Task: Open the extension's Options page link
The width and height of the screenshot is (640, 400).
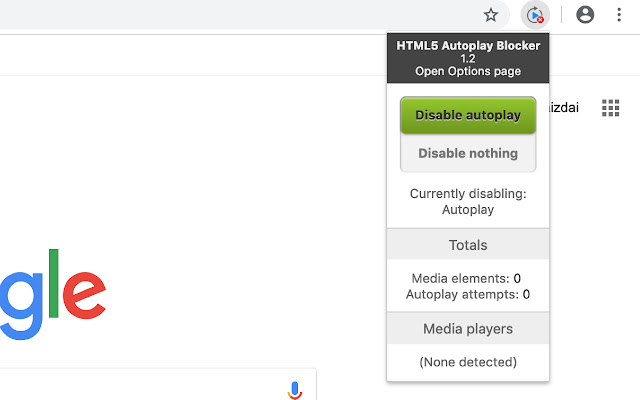Action: 468,72
